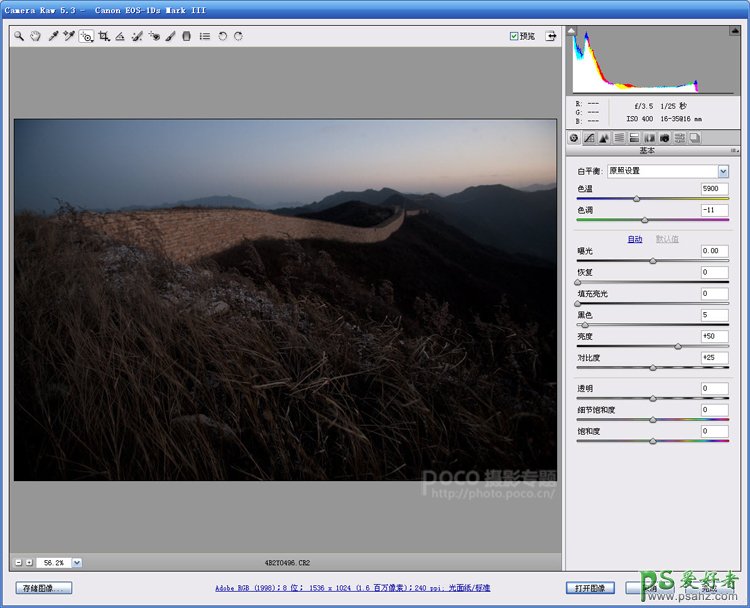Open the zoom level dropdown
750x608 pixels.
click(x=77, y=563)
